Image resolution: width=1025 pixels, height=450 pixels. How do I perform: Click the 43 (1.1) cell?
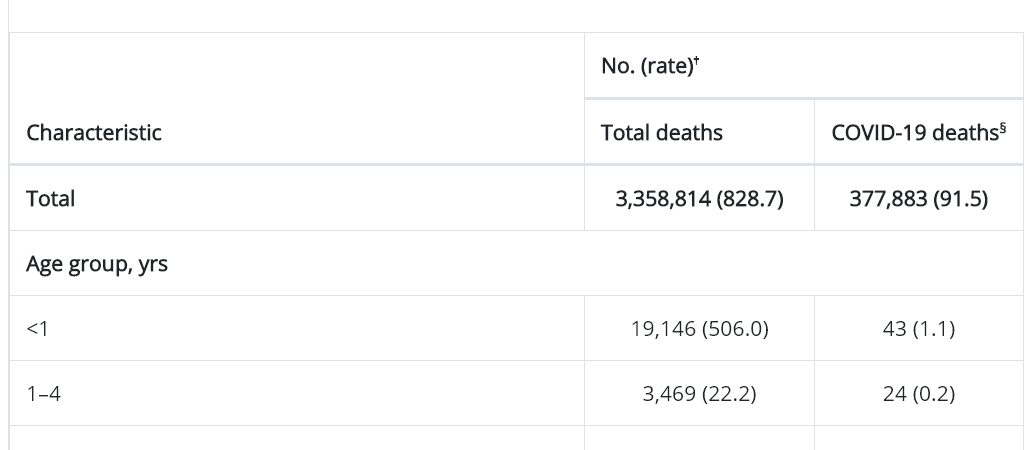click(x=918, y=328)
